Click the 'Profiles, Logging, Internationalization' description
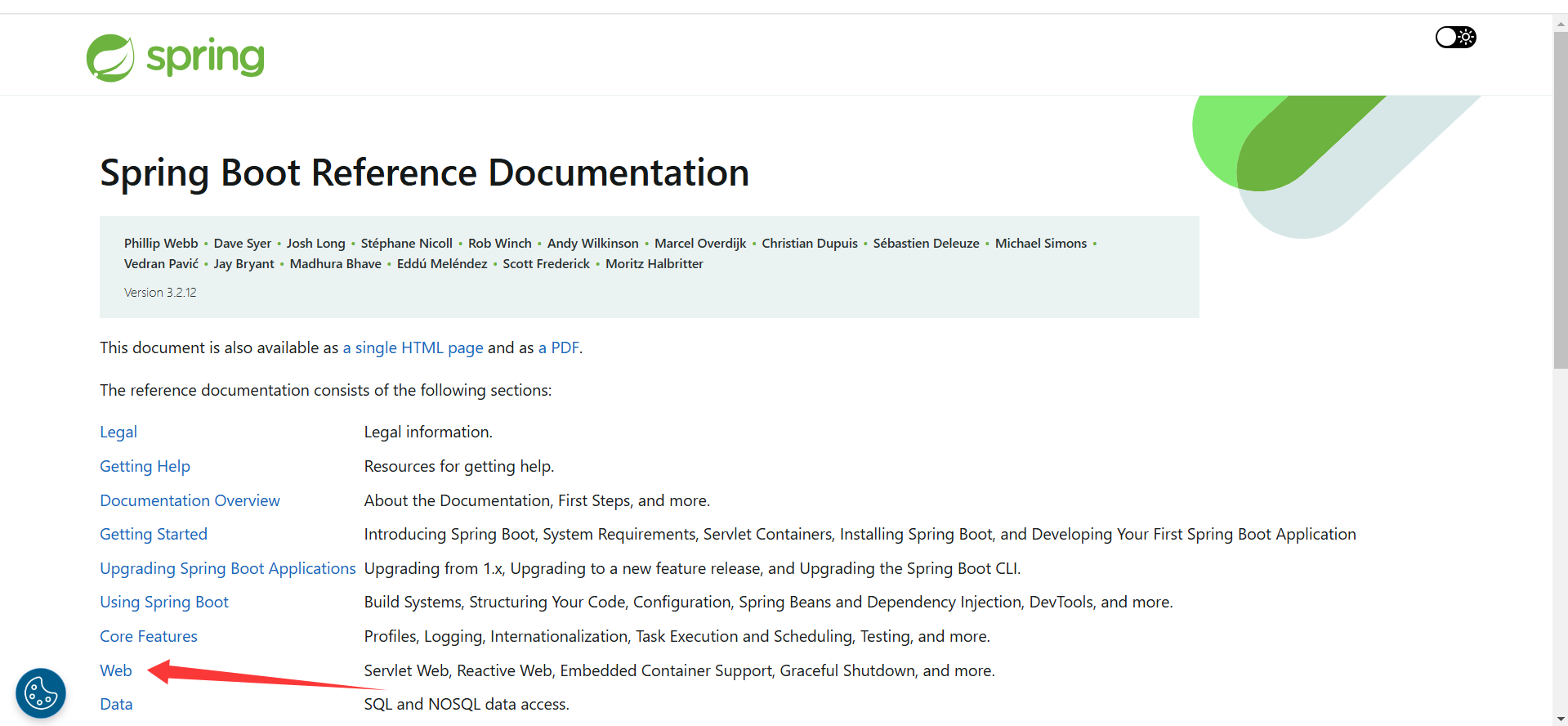Screen dimensions: 1568x726 coord(677,636)
